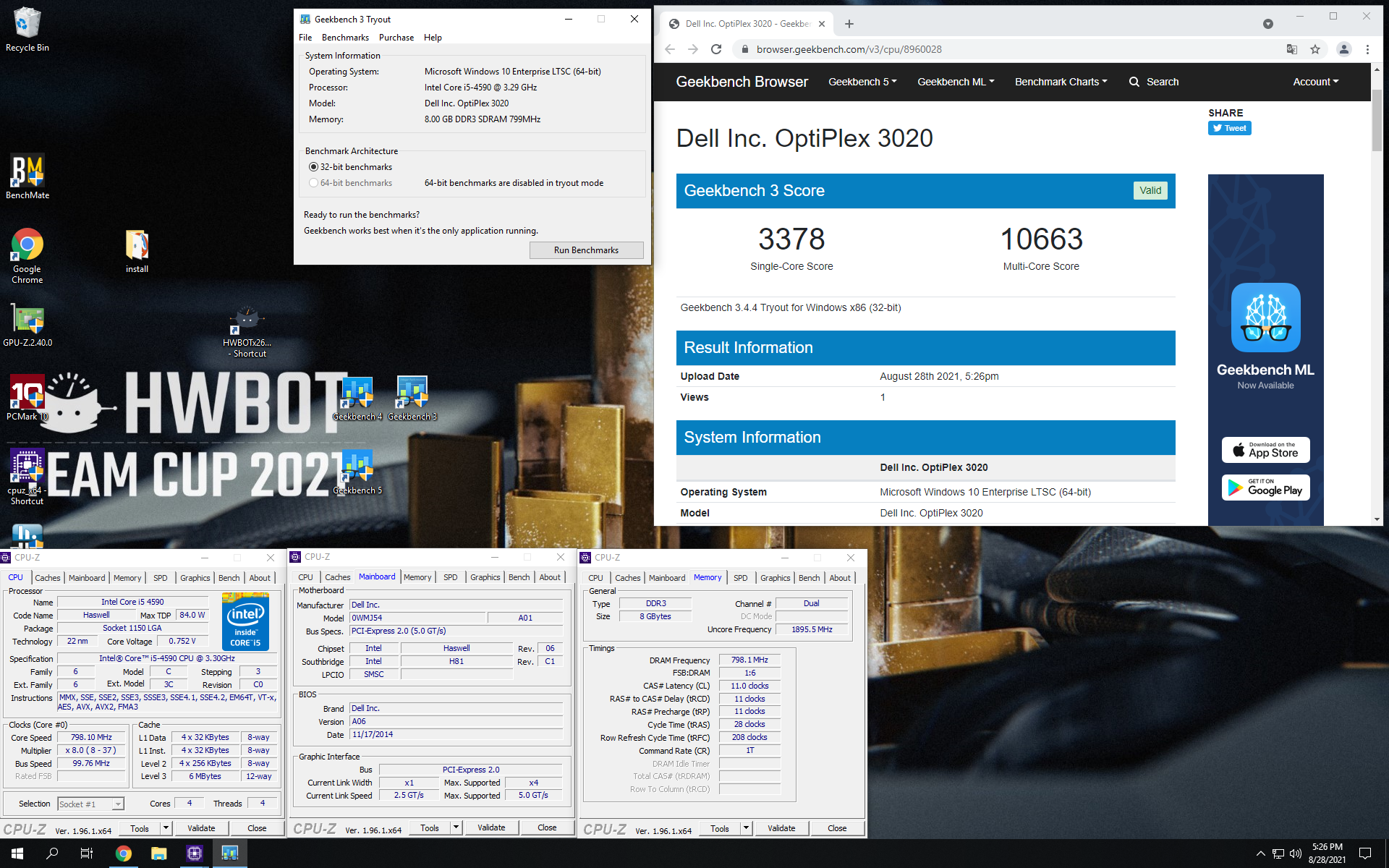Open the File menu in Geekbench 3 Tryout

click(305, 38)
